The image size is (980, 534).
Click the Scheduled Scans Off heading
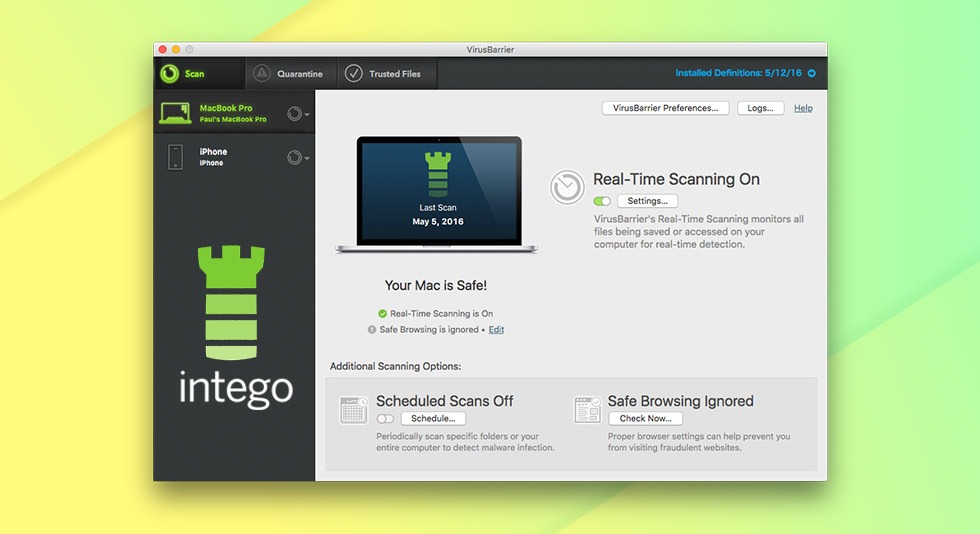[444, 401]
